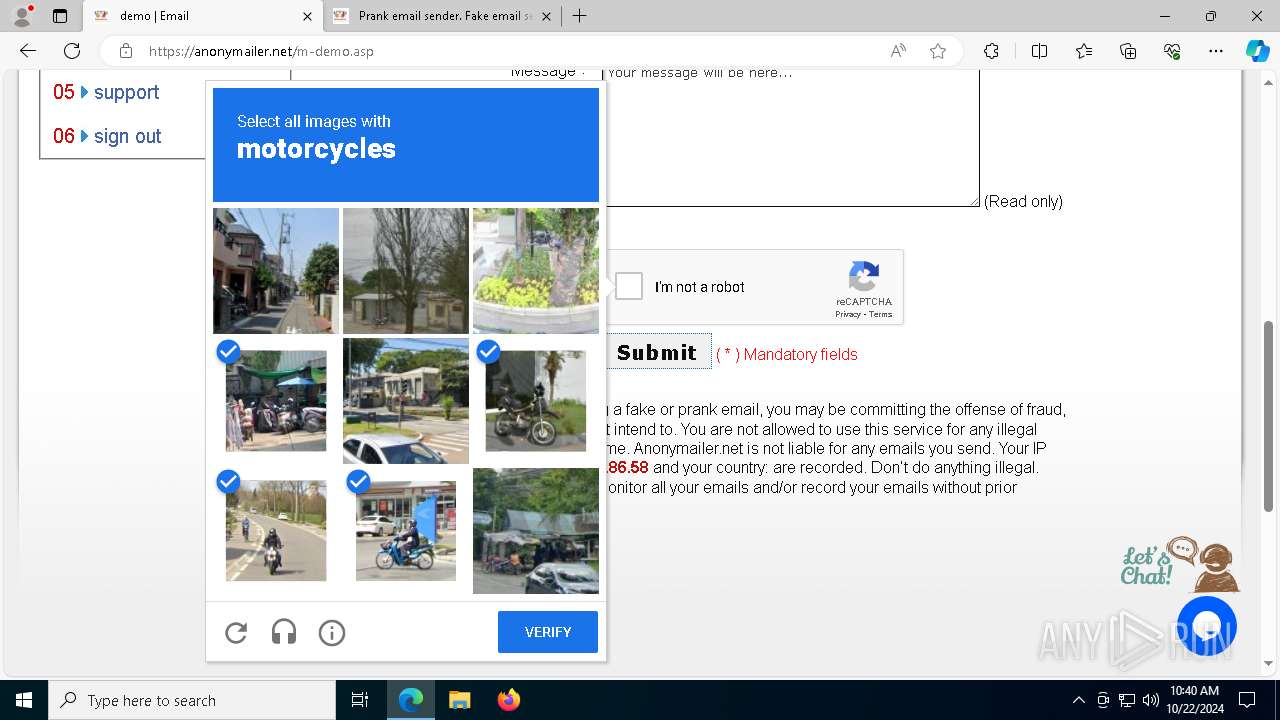This screenshot has width=1280, height=720.
Task: Open volume control in tray
Action: click(x=1150, y=700)
